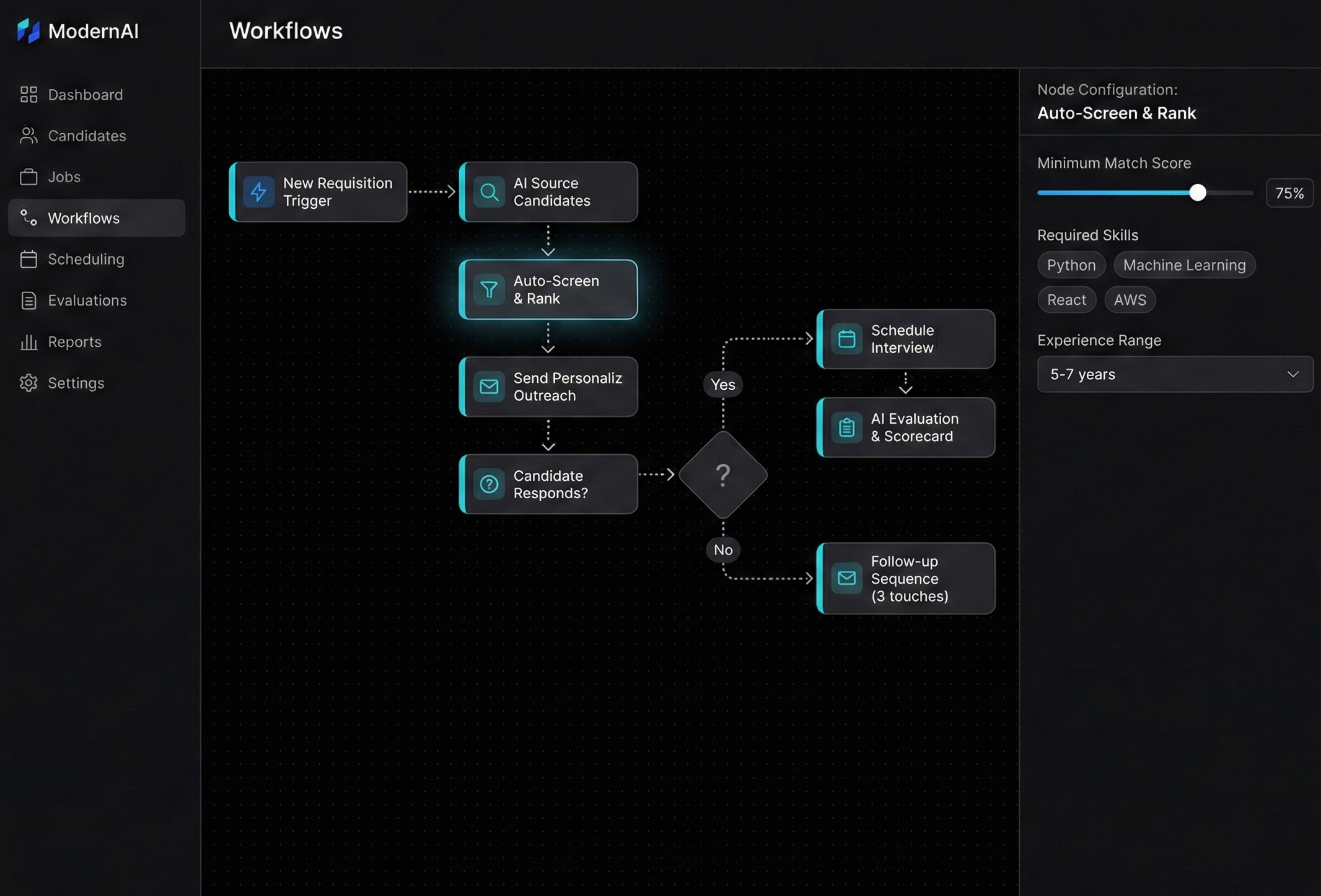Open the Candidates section

point(87,136)
